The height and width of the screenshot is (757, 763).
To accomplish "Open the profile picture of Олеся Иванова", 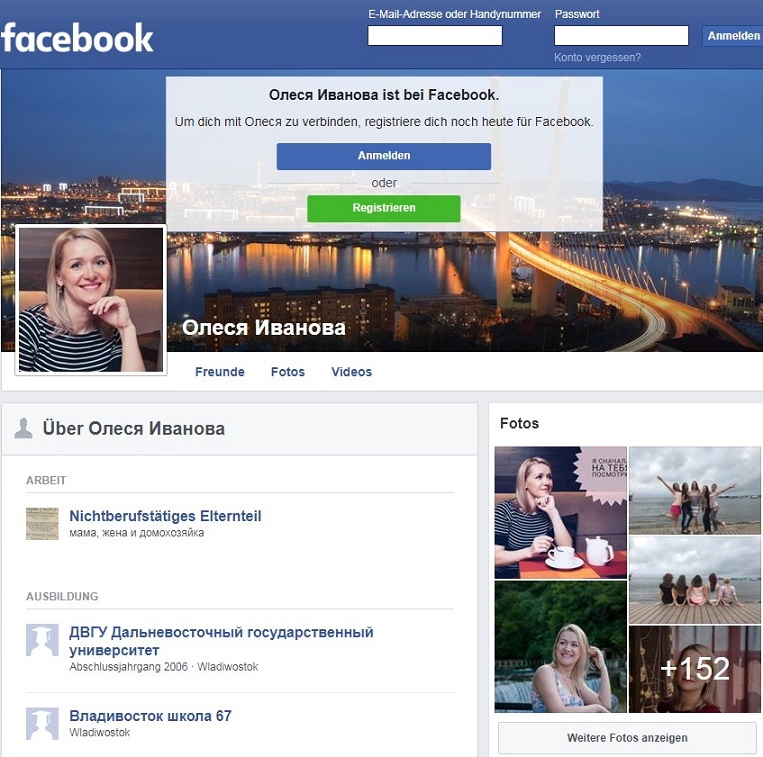I will 91,300.
